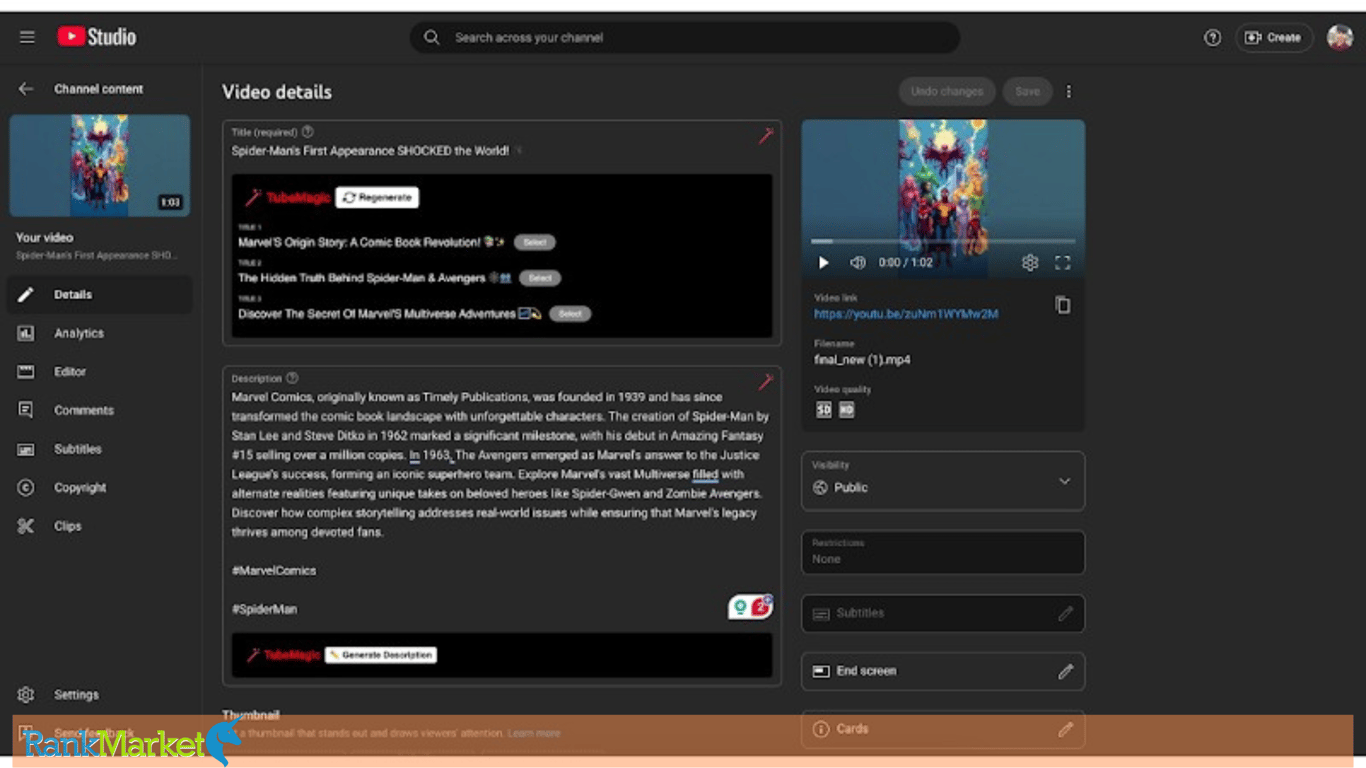The height and width of the screenshot is (768, 1366).
Task: Expand the Visibility Public dropdown
Action: tap(943, 481)
